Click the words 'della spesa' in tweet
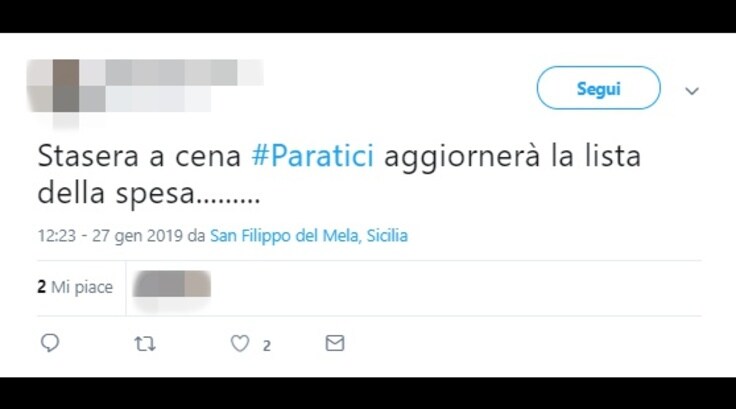Screen dimensions: 736x409 click(116, 193)
